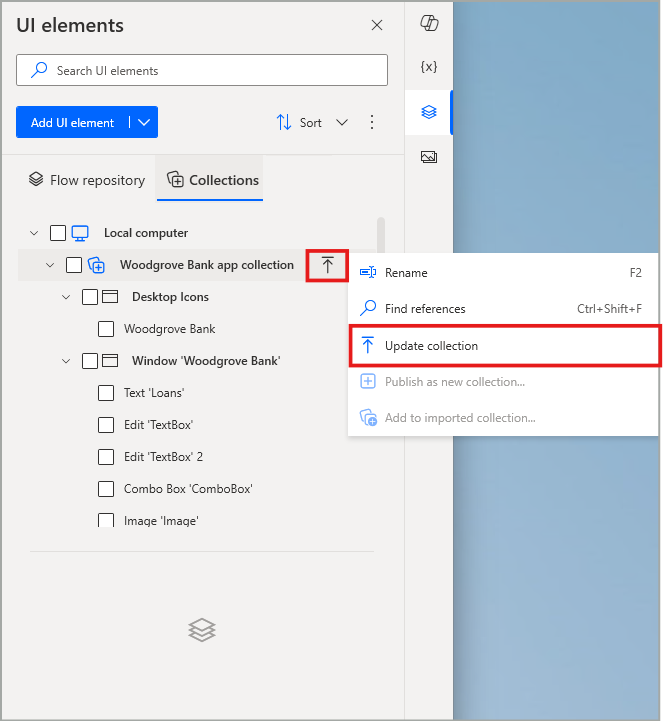Close the UI elements panel
This screenshot has height=721, width=663.
tap(377, 25)
